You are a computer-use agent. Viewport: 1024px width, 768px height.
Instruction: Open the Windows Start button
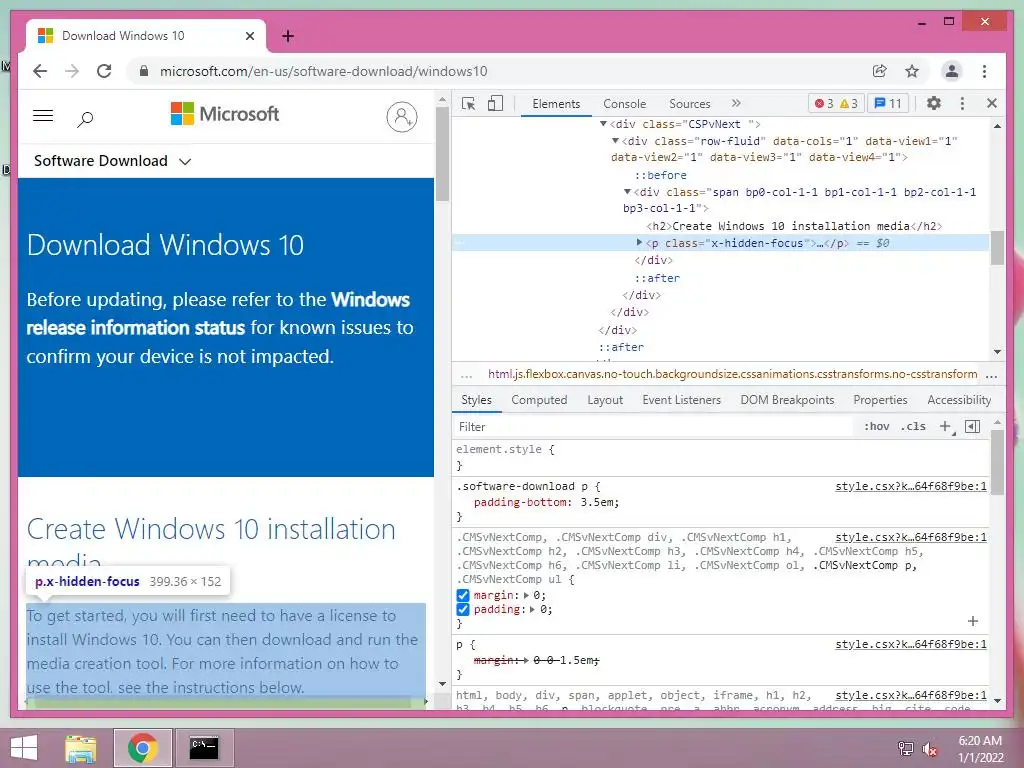[x=24, y=748]
